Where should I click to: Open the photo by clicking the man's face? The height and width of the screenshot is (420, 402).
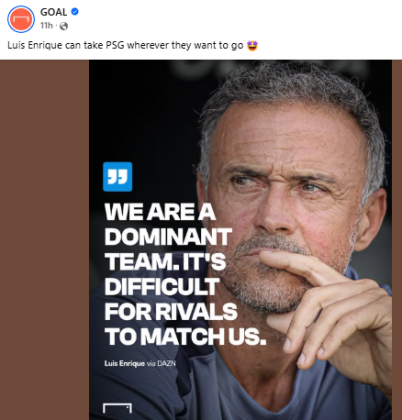[283, 200]
